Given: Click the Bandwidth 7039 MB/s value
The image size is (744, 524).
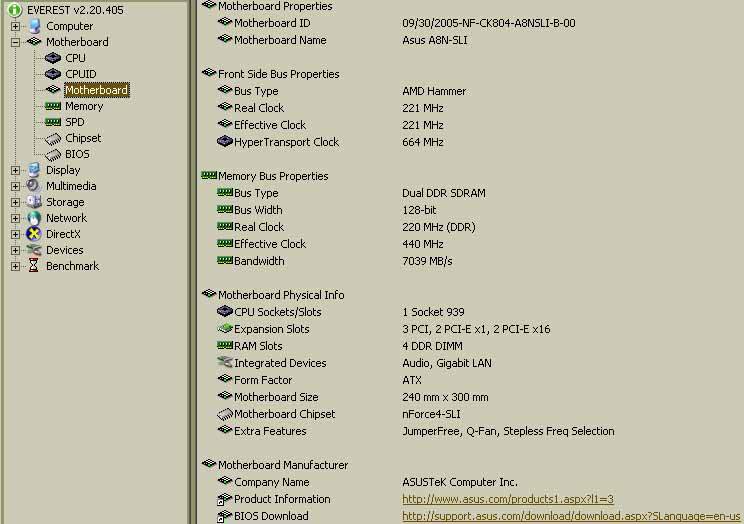Looking at the screenshot, I should point(427,261).
